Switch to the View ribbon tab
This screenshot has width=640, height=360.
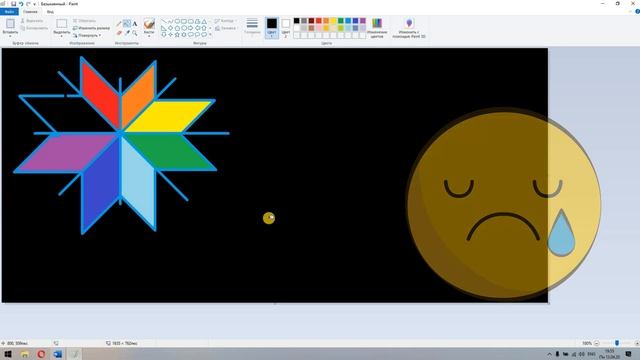[50, 11]
